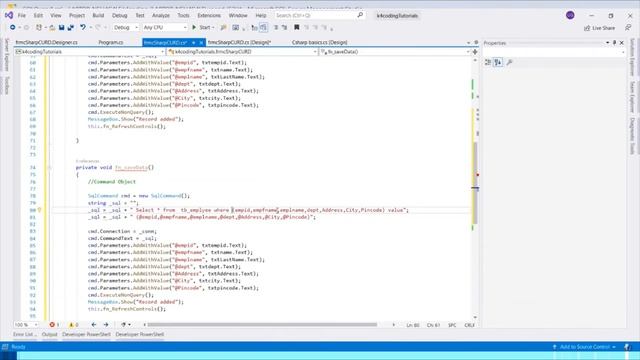The width and height of the screenshot is (640, 360).
Task: Click the Open File icon in toolbar
Action: tap(52, 27)
